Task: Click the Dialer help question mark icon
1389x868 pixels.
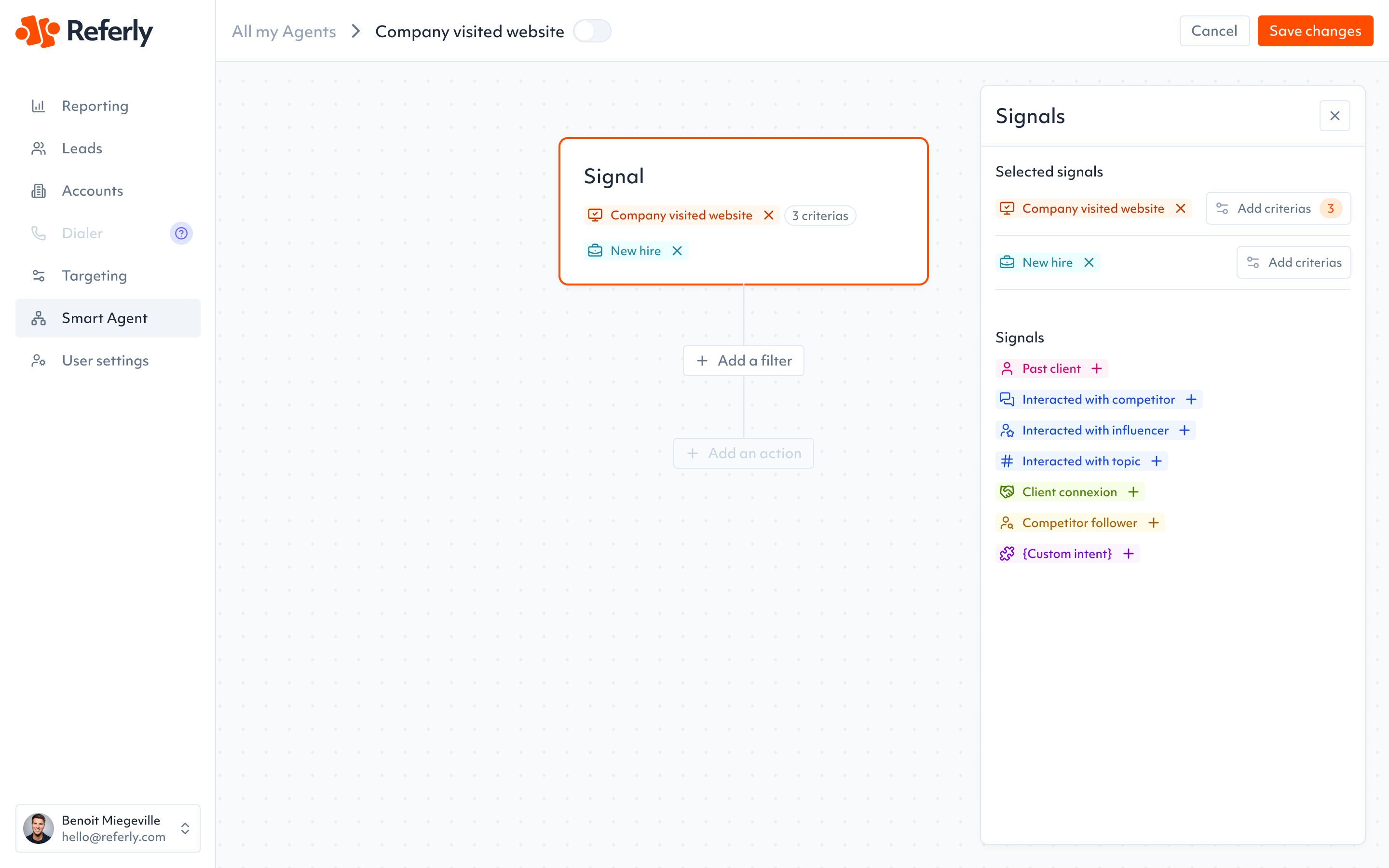Action: pos(181,233)
